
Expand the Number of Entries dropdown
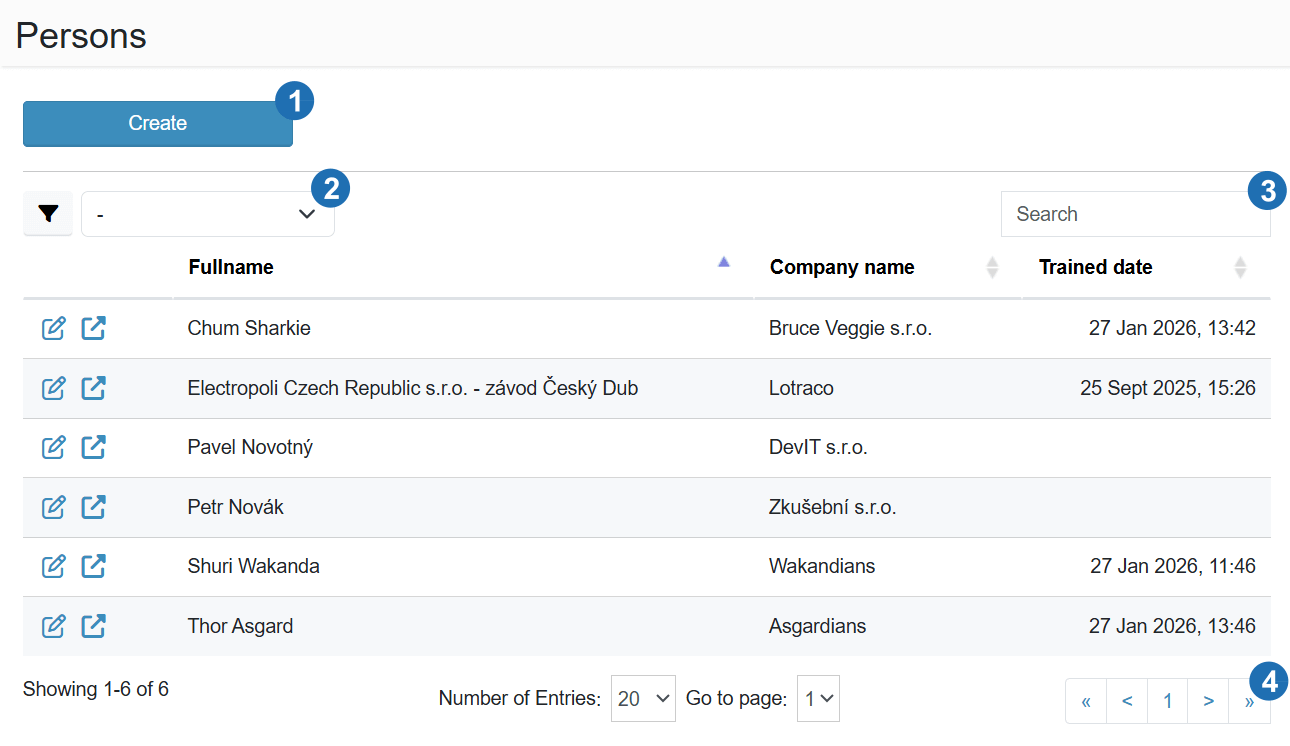click(643, 698)
